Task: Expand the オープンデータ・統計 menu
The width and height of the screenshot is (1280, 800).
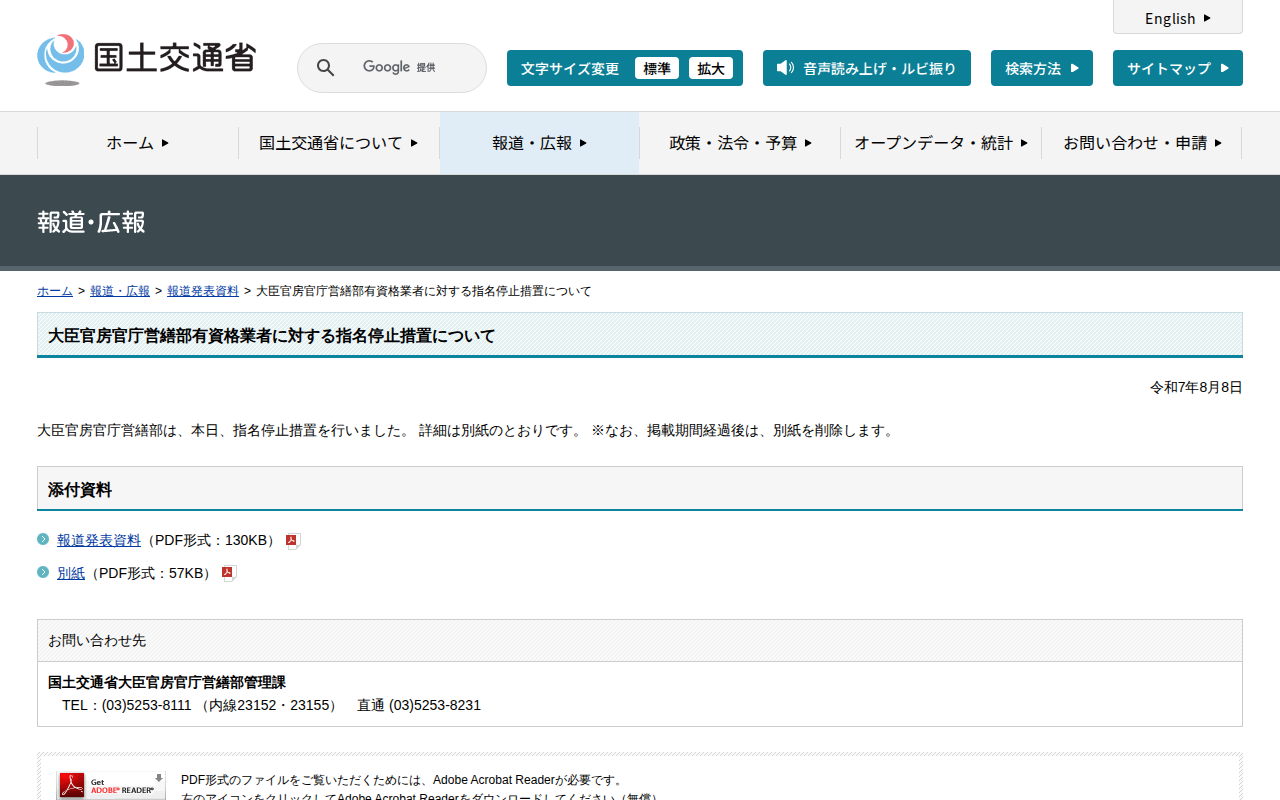Action: tap(940, 143)
